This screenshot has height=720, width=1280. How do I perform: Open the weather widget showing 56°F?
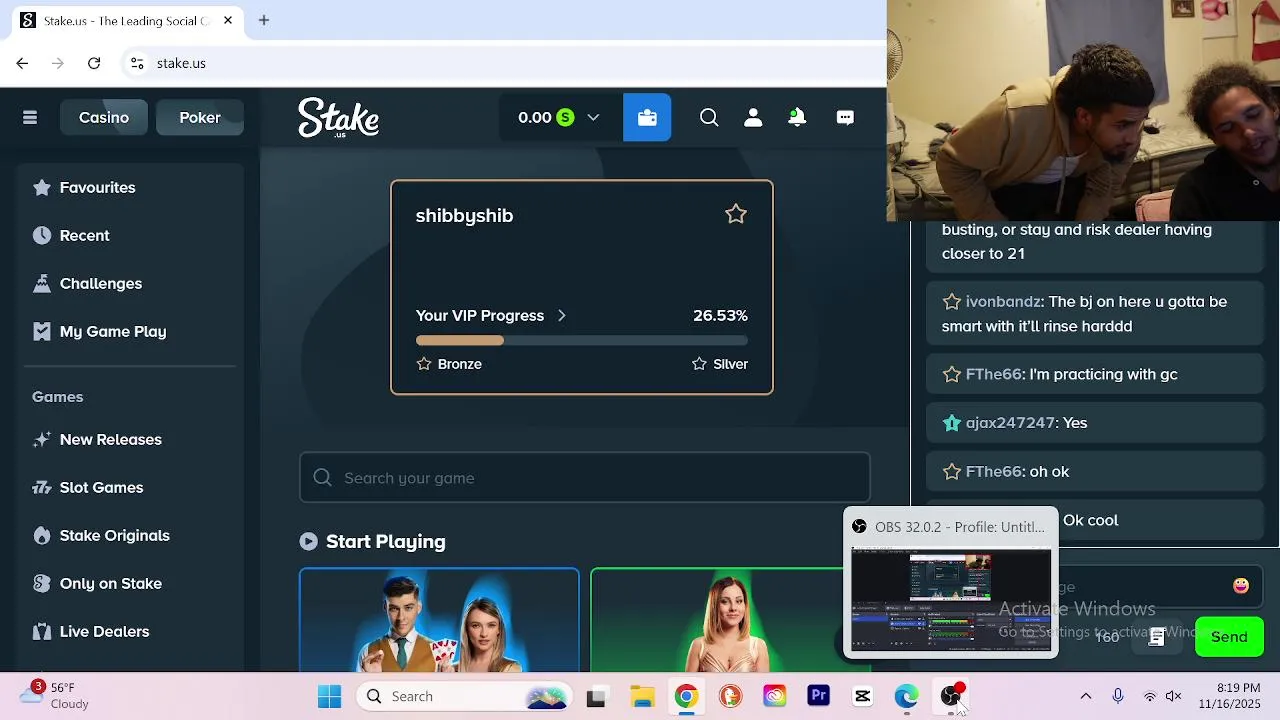click(52, 696)
